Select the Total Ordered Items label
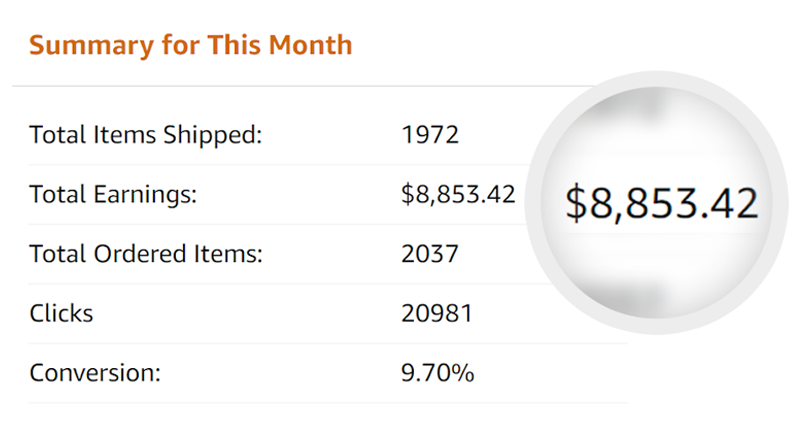The image size is (800, 424). click(x=146, y=254)
